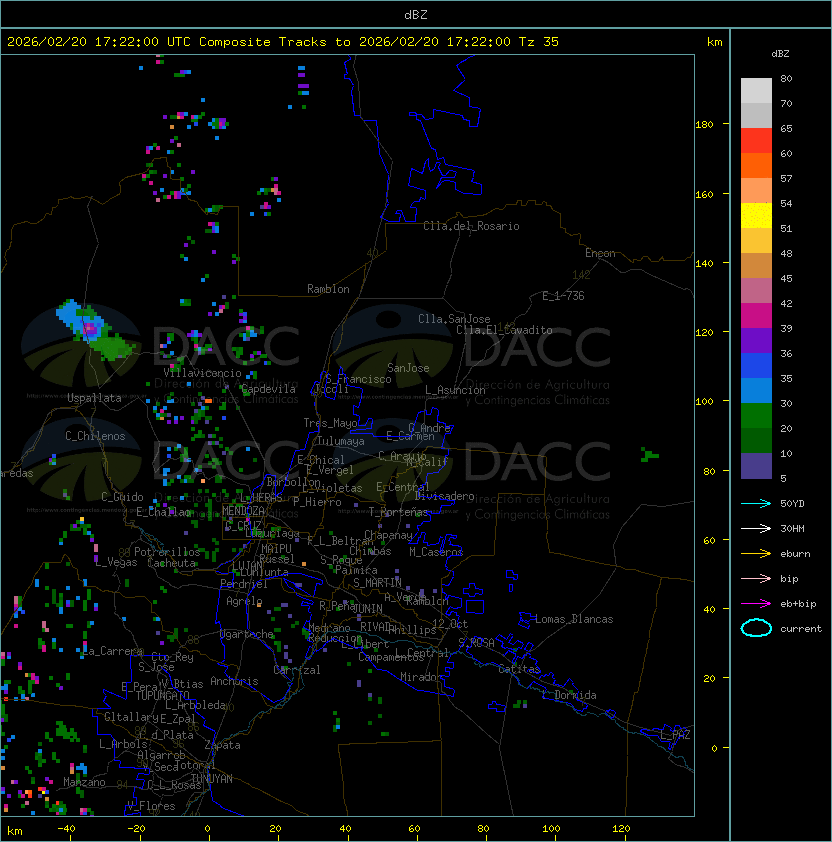Select the C_Guido map label
832x842 pixels.
[122, 497]
